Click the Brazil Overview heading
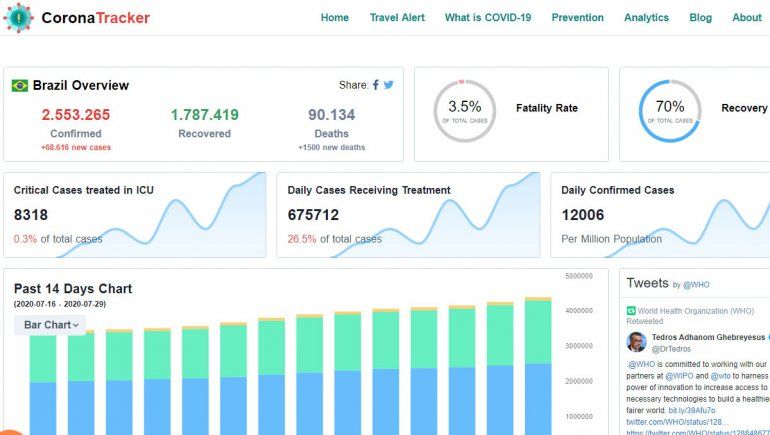The width and height of the screenshot is (770, 435). (81, 85)
